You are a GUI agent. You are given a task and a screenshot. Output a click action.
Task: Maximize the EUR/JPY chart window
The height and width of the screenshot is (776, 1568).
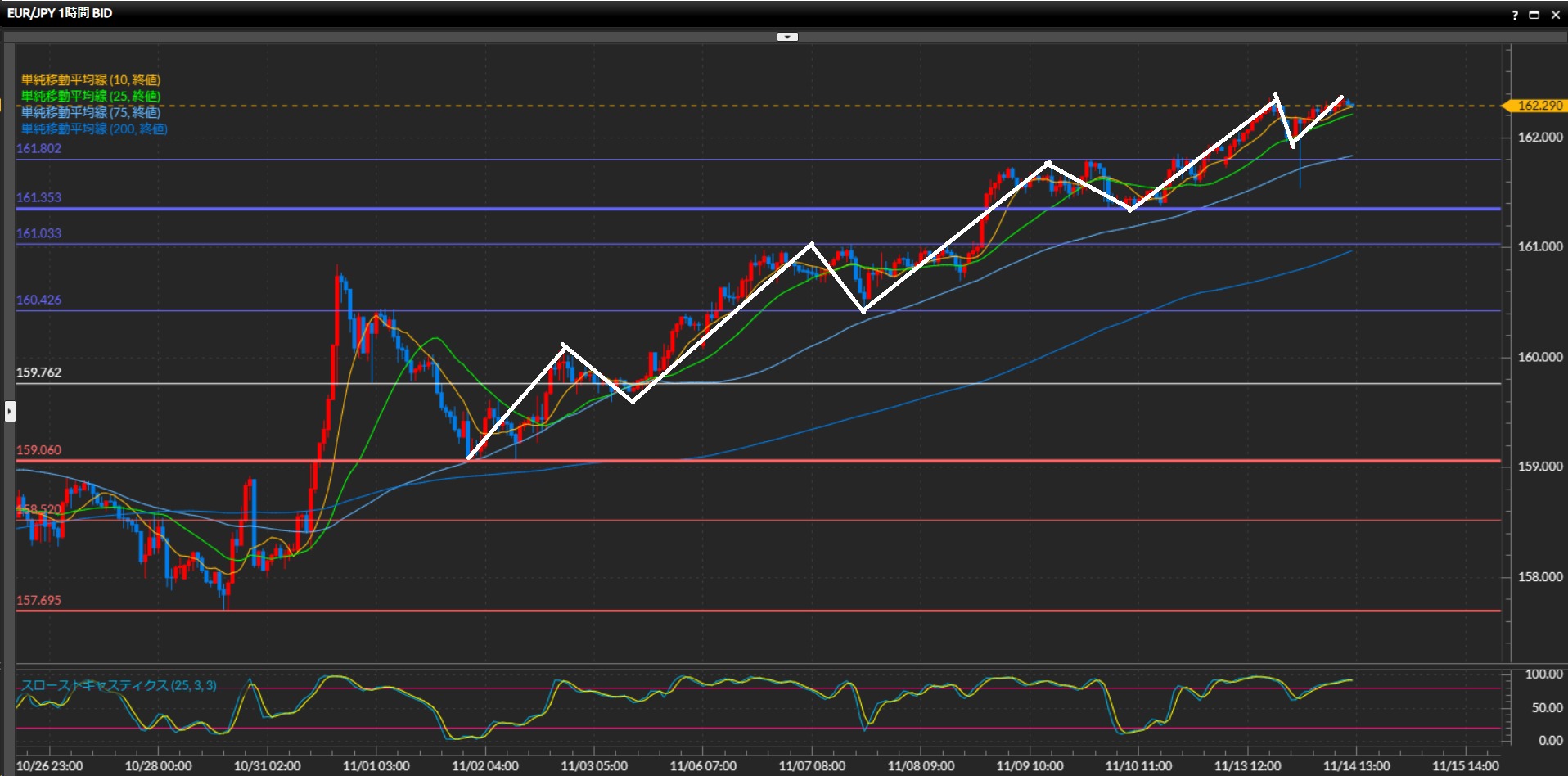click(x=1534, y=15)
